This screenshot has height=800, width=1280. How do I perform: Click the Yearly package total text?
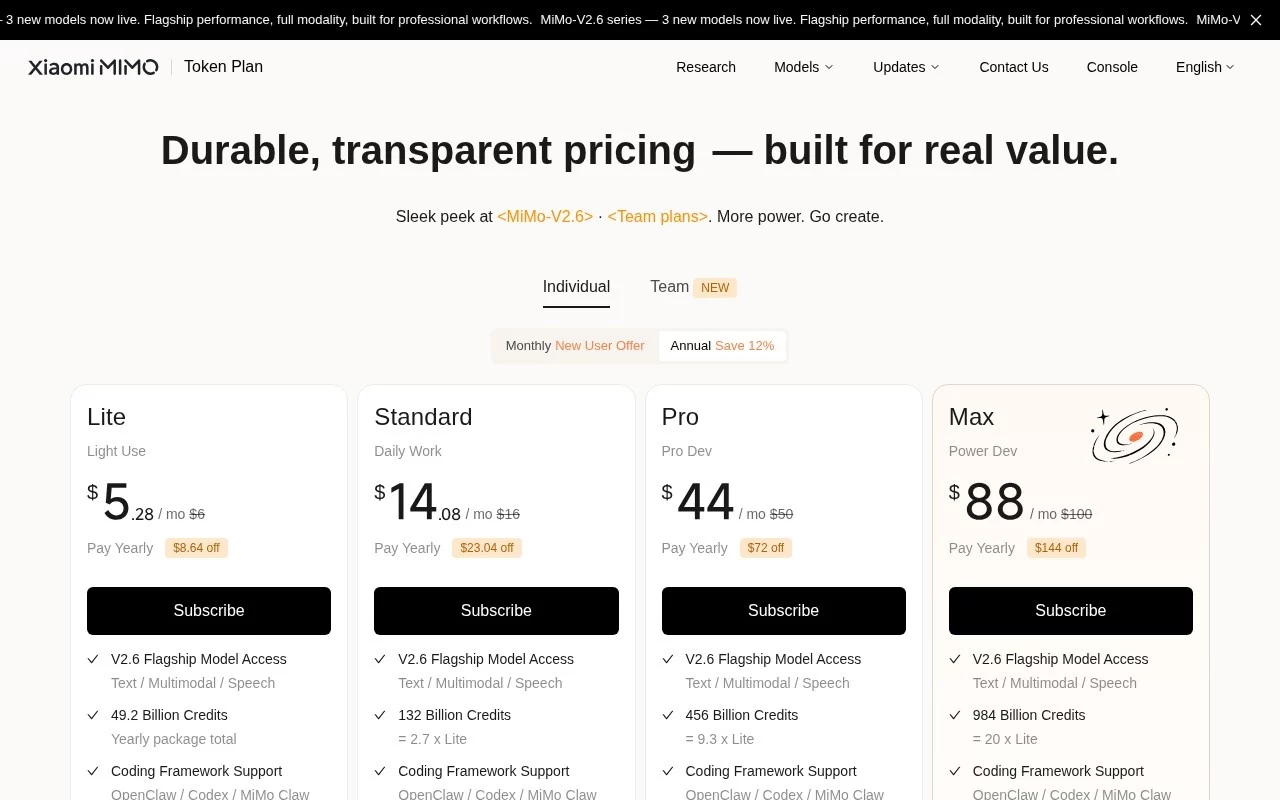[x=174, y=739]
